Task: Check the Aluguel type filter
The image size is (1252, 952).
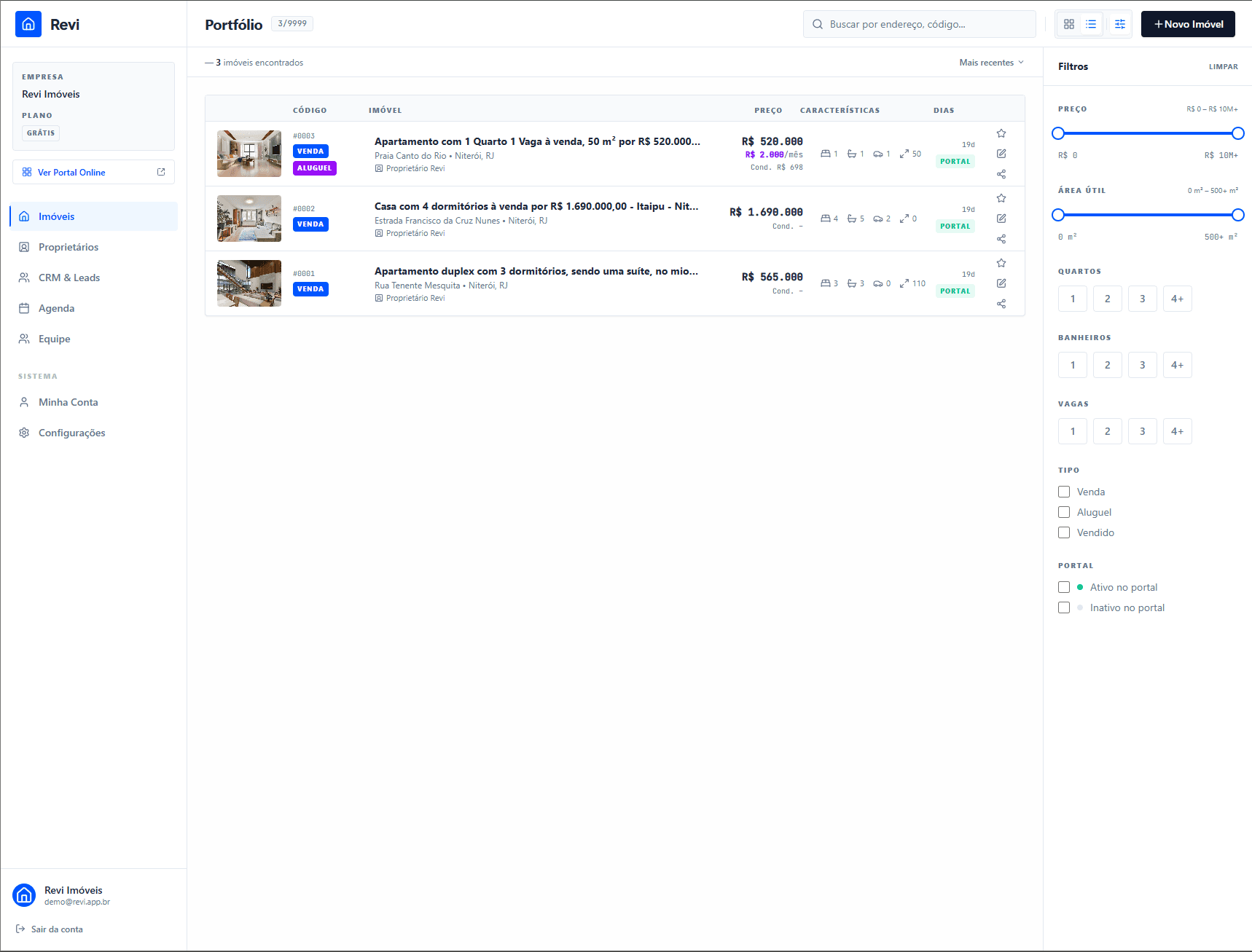Action: pos(1063,512)
